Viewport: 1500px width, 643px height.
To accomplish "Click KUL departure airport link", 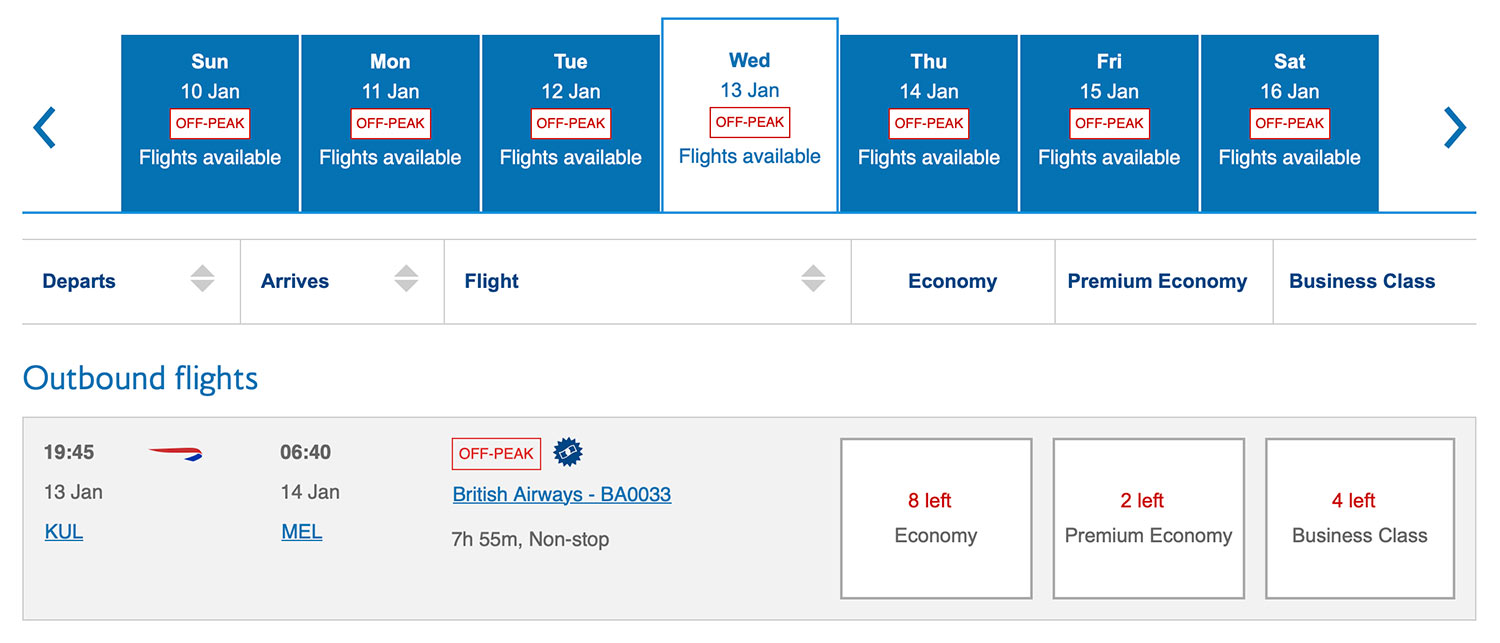I will click(x=64, y=532).
